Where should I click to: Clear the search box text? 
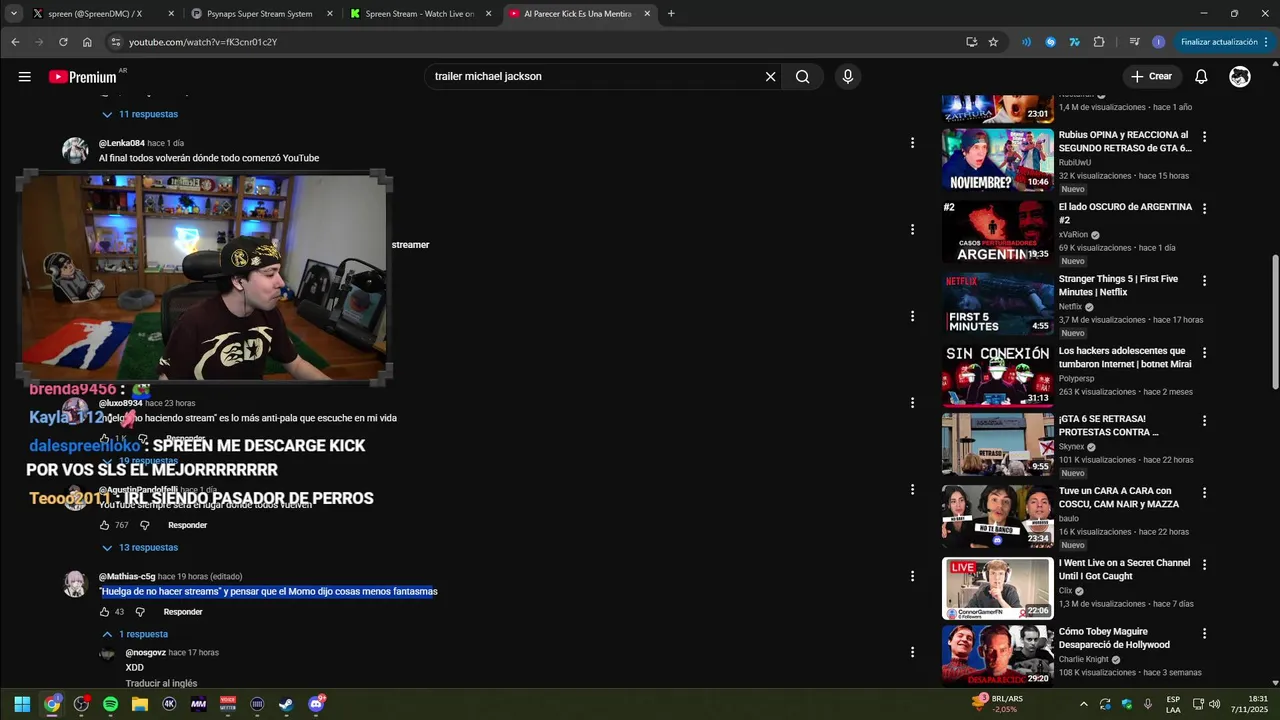coord(770,77)
